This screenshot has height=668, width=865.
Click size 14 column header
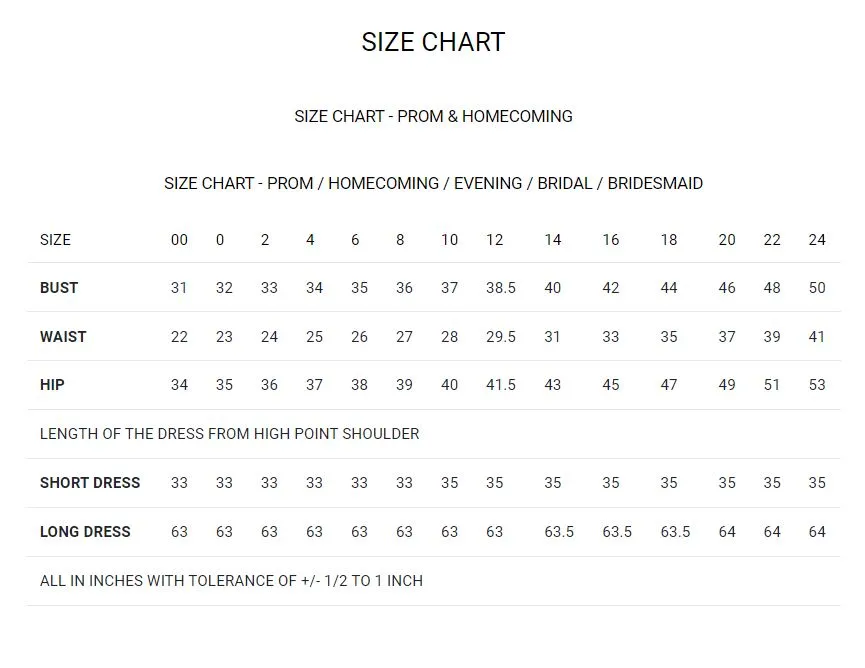553,240
